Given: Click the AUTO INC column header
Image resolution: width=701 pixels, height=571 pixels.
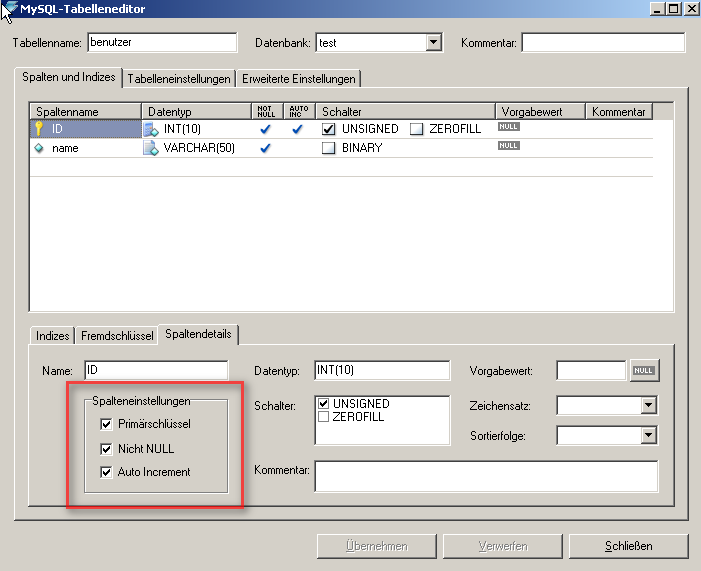Looking at the screenshot, I should pyautogui.click(x=299, y=111).
